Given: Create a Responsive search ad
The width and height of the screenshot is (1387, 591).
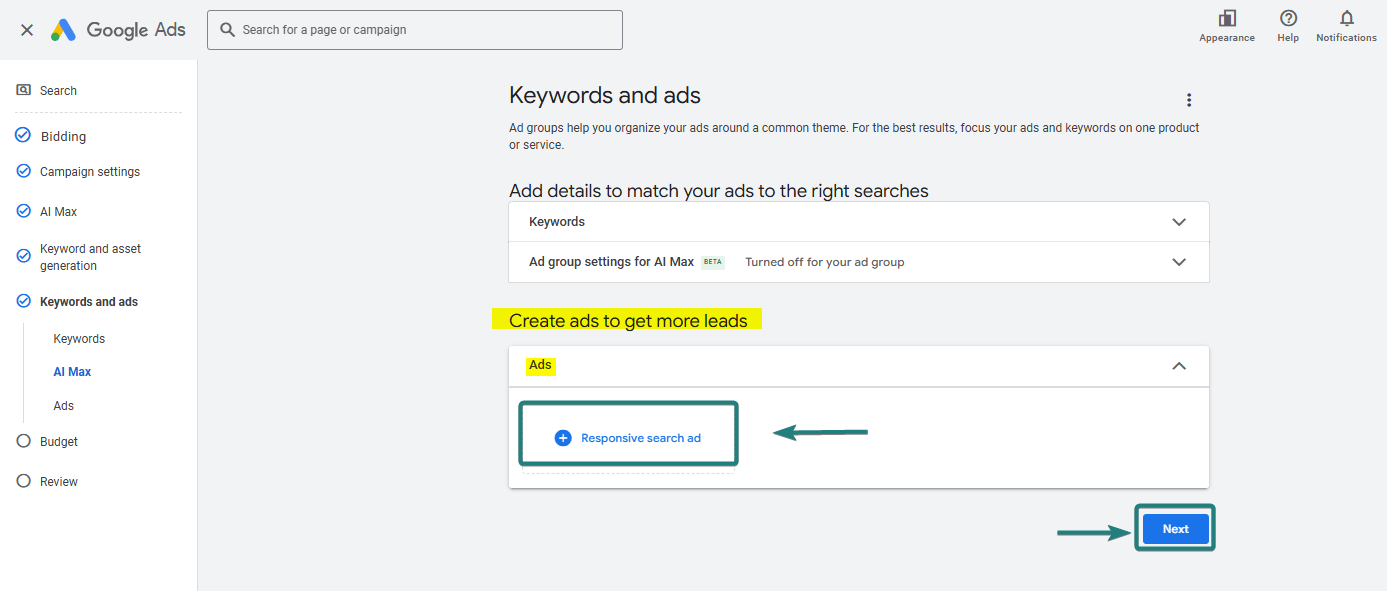Looking at the screenshot, I should (x=628, y=437).
